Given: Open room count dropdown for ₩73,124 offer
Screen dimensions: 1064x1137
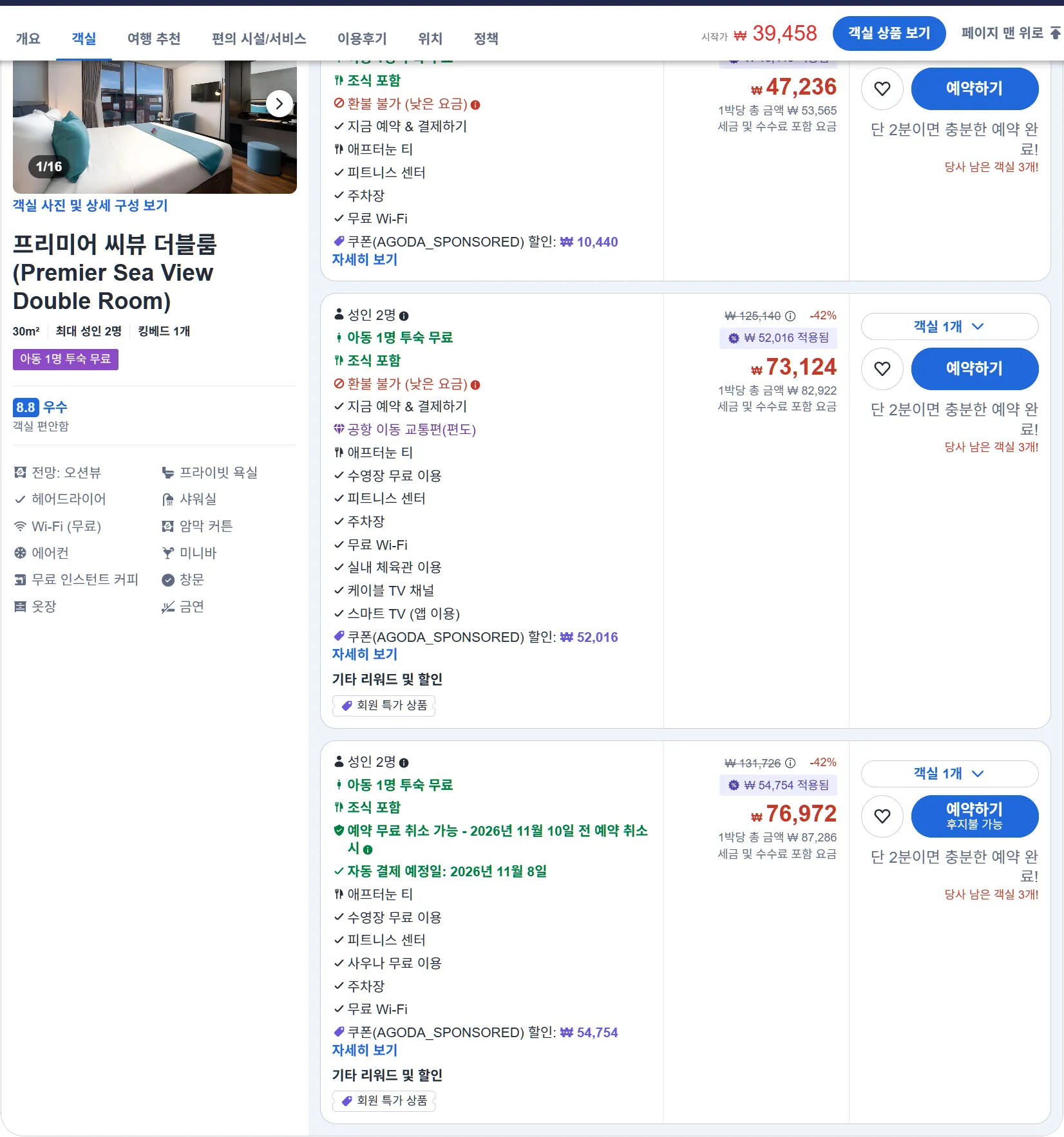Looking at the screenshot, I should (x=949, y=326).
